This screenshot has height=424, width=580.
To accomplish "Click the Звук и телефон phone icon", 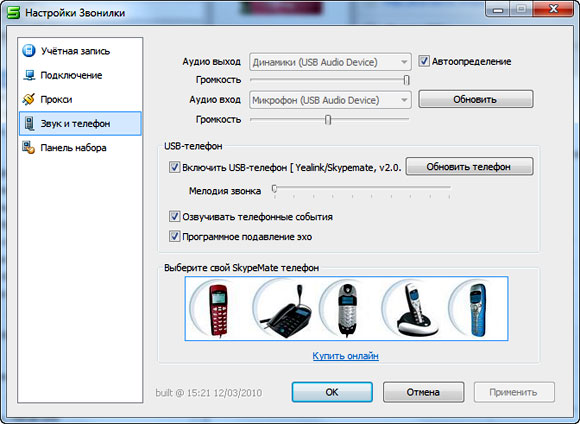I will pyautogui.click(x=29, y=124).
